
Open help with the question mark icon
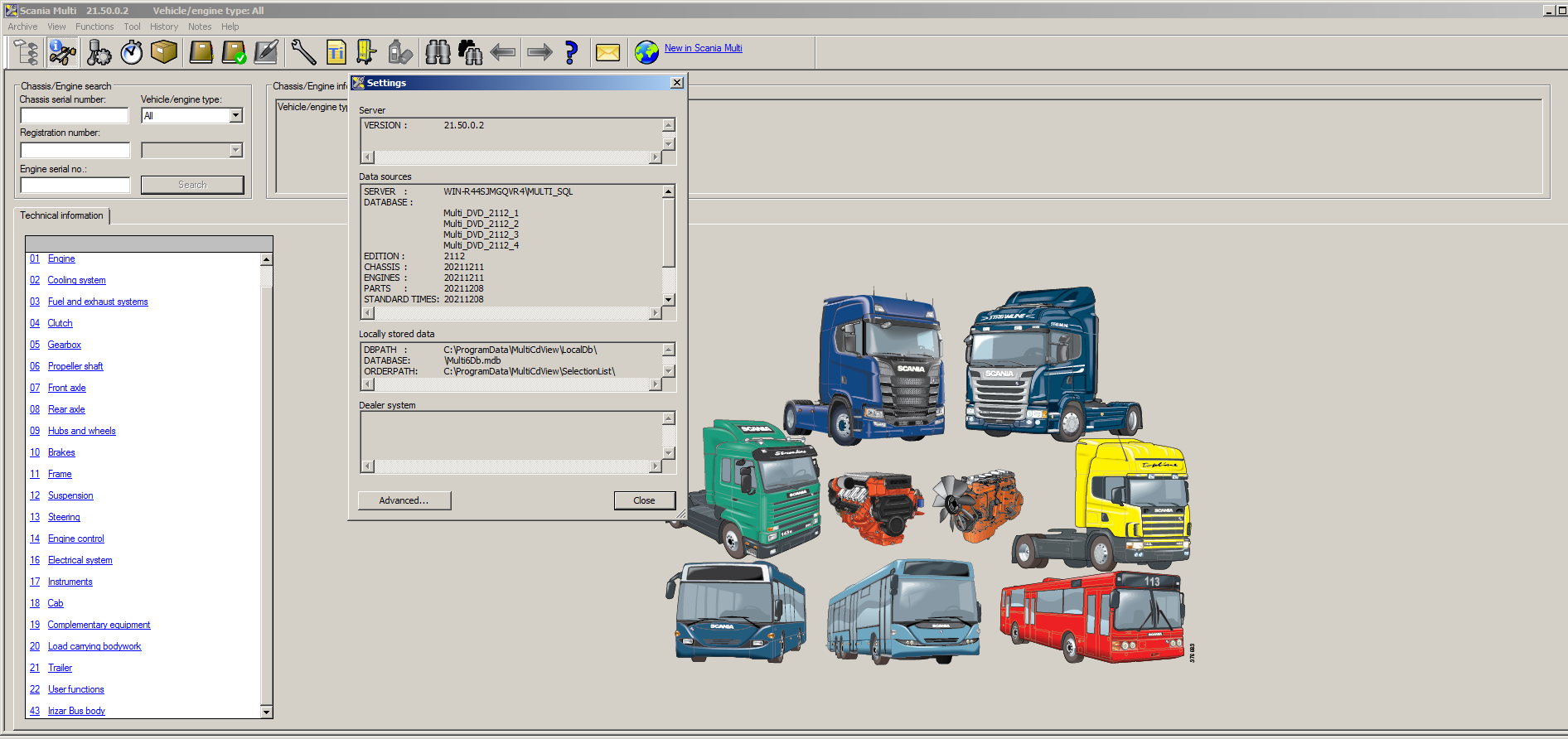[x=571, y=52]
